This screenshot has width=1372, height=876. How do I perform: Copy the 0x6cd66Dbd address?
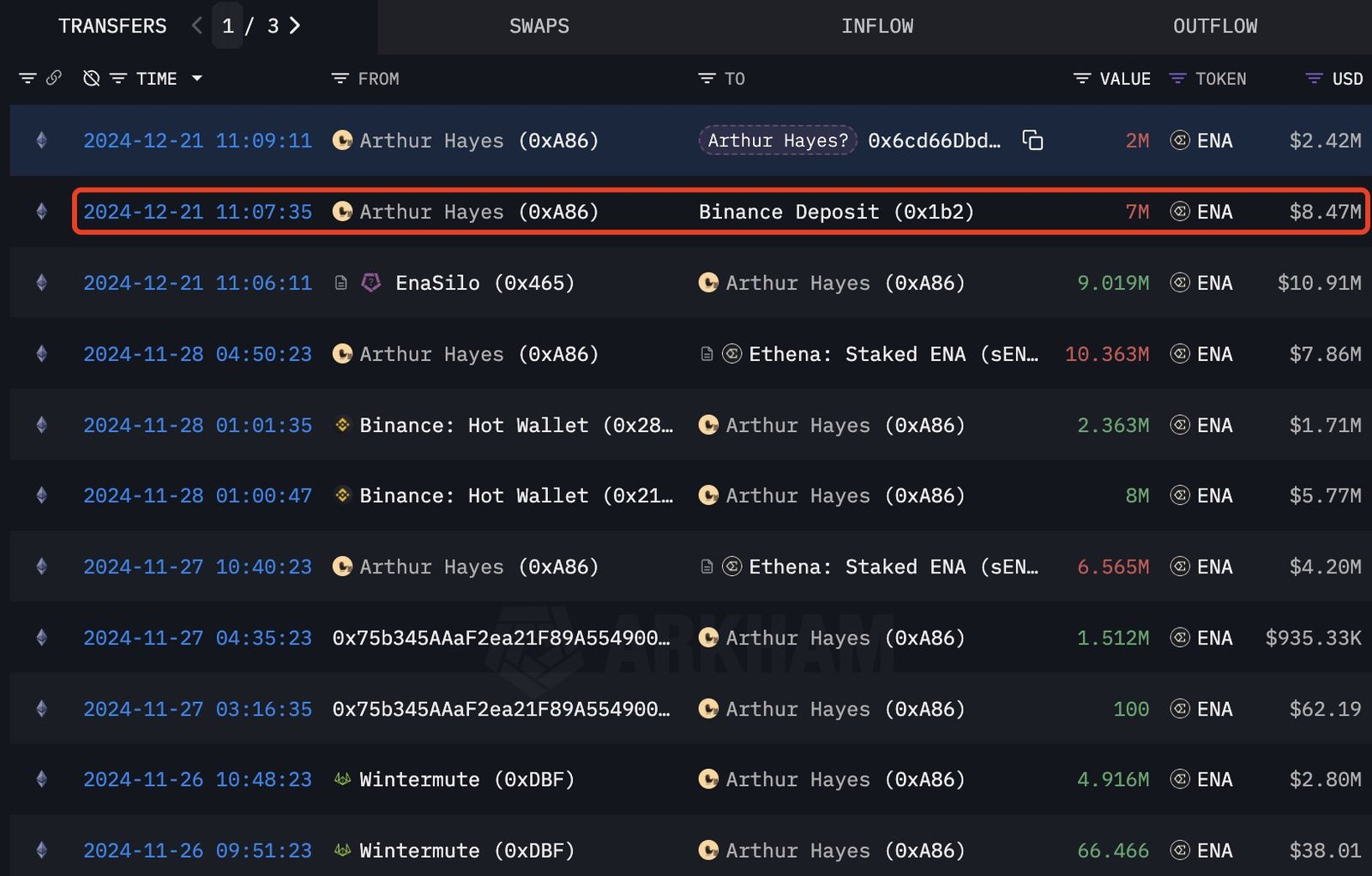click(1032, 140)
